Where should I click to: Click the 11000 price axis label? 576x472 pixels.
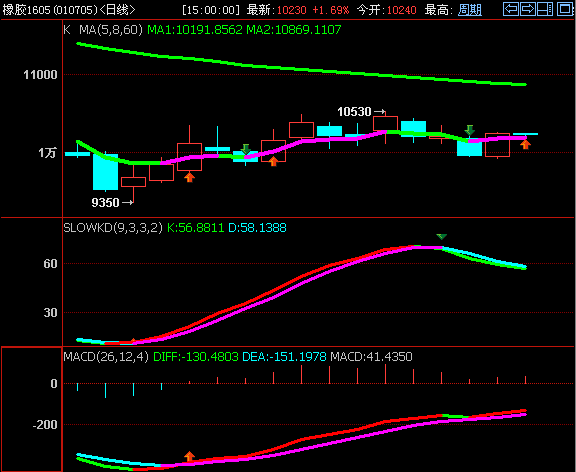click(x=40, y=75)
